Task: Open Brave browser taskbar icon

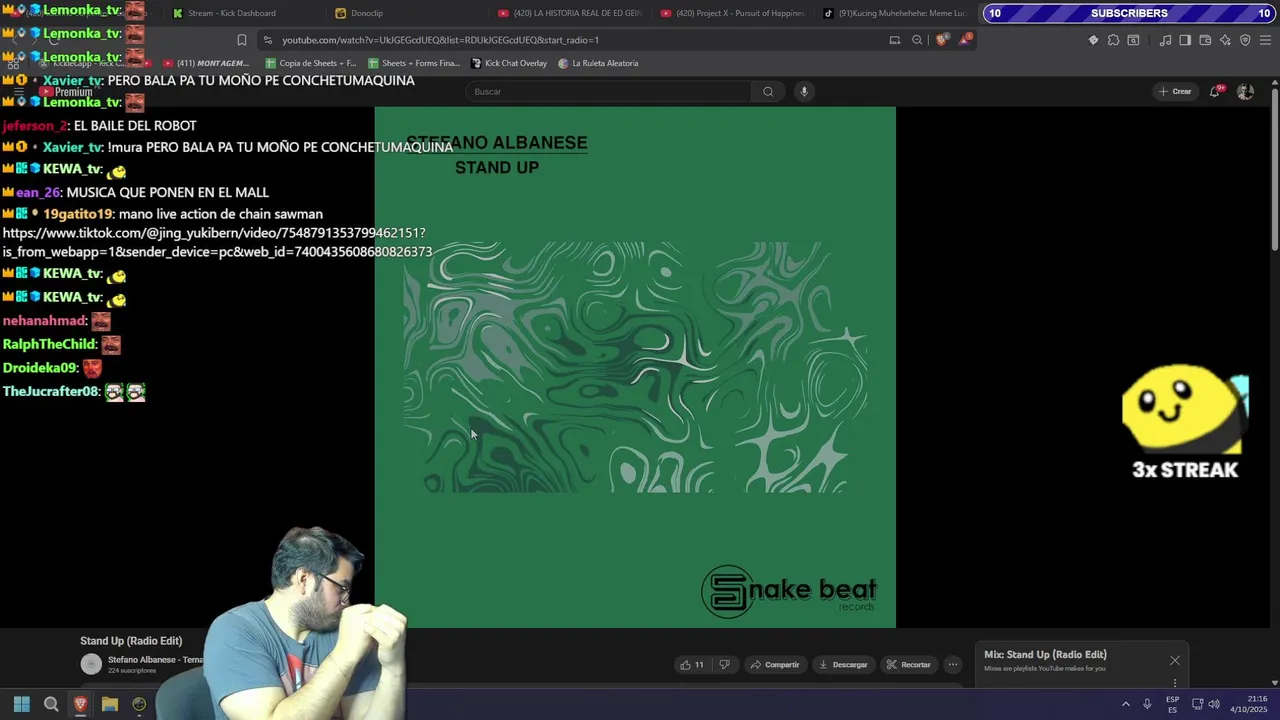Action: click(x=80, y=704)
